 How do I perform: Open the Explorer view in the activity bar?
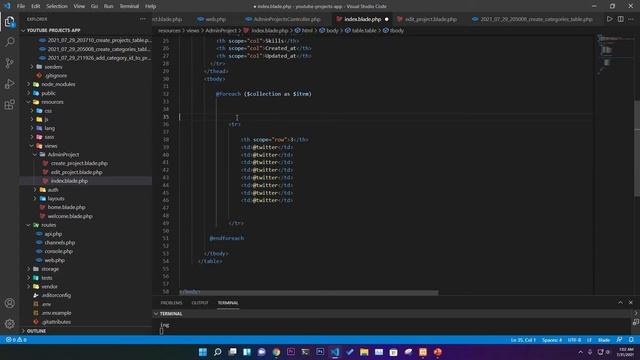tap(9, 21)
